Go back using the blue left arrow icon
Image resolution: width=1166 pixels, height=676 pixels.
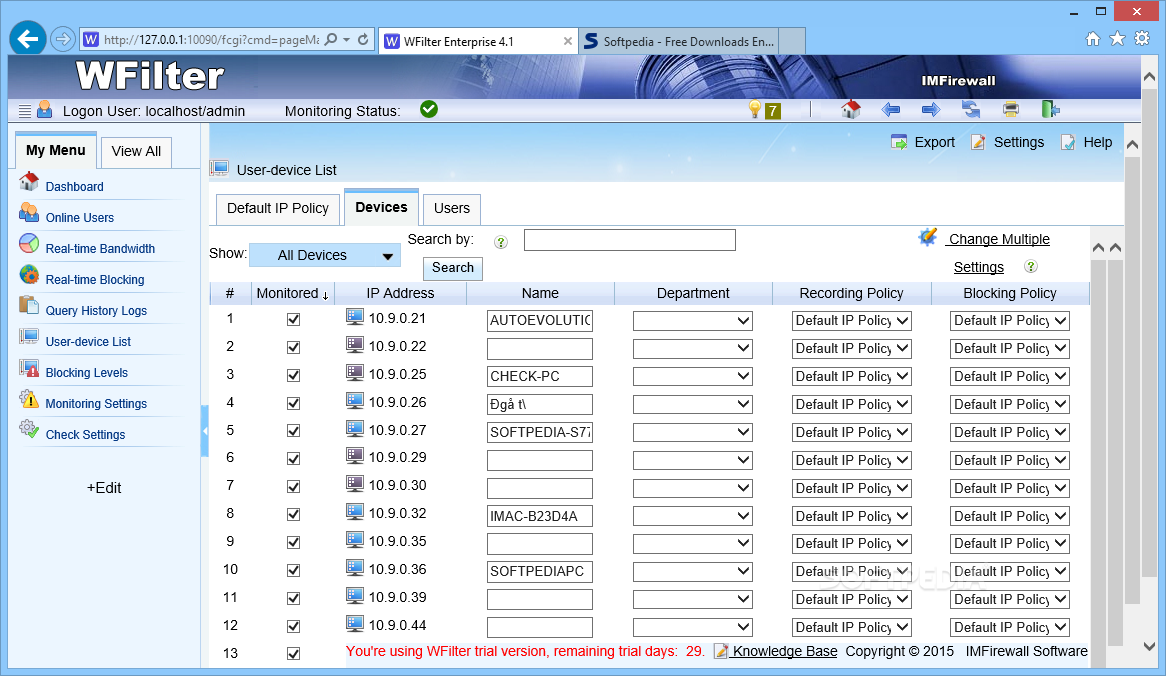891,110
